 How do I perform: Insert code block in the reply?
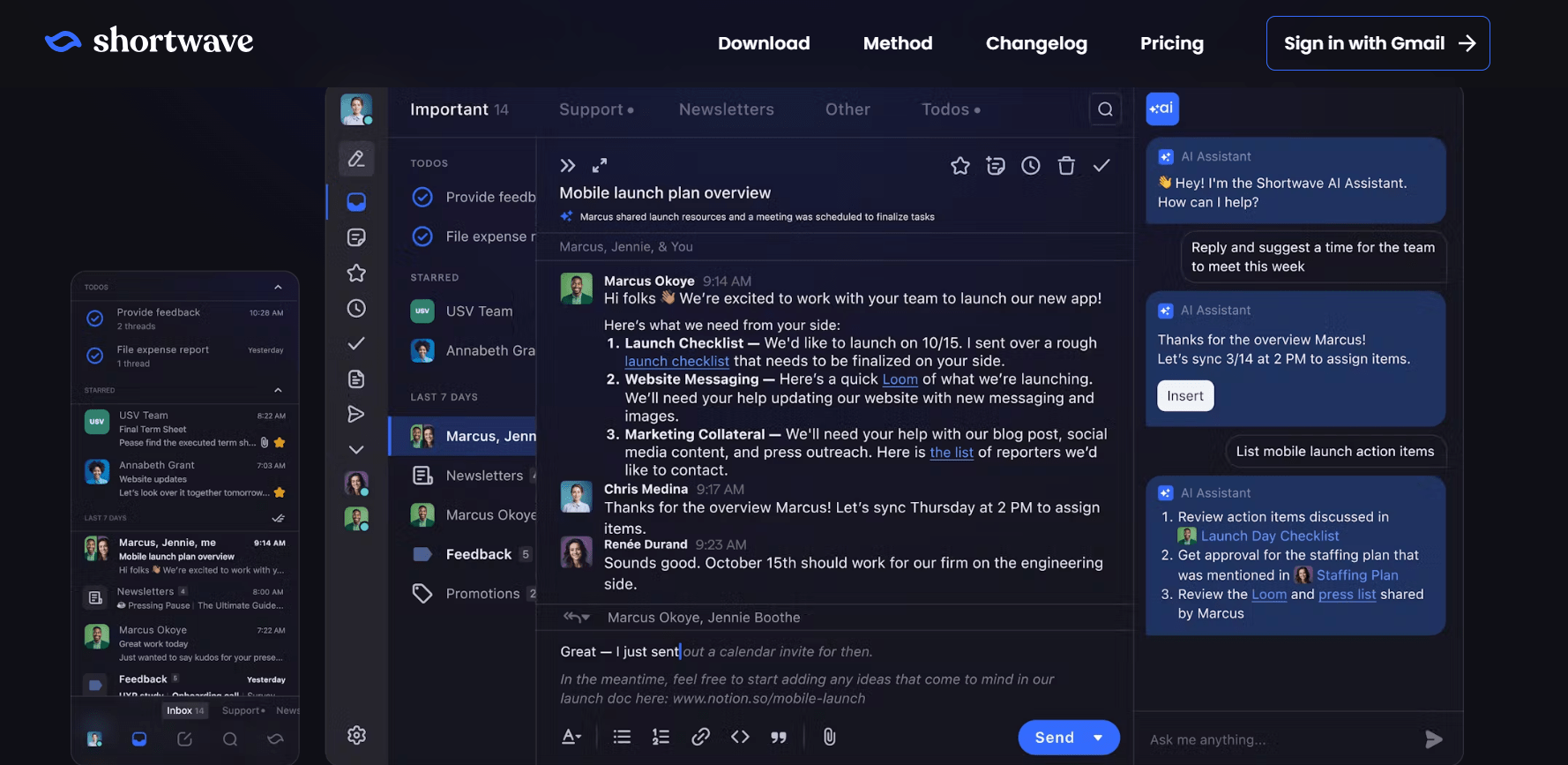(x=740, y=737)
